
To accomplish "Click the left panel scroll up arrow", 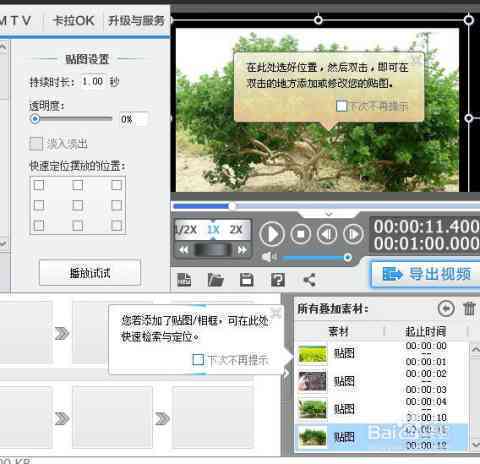I will (3, 47).
